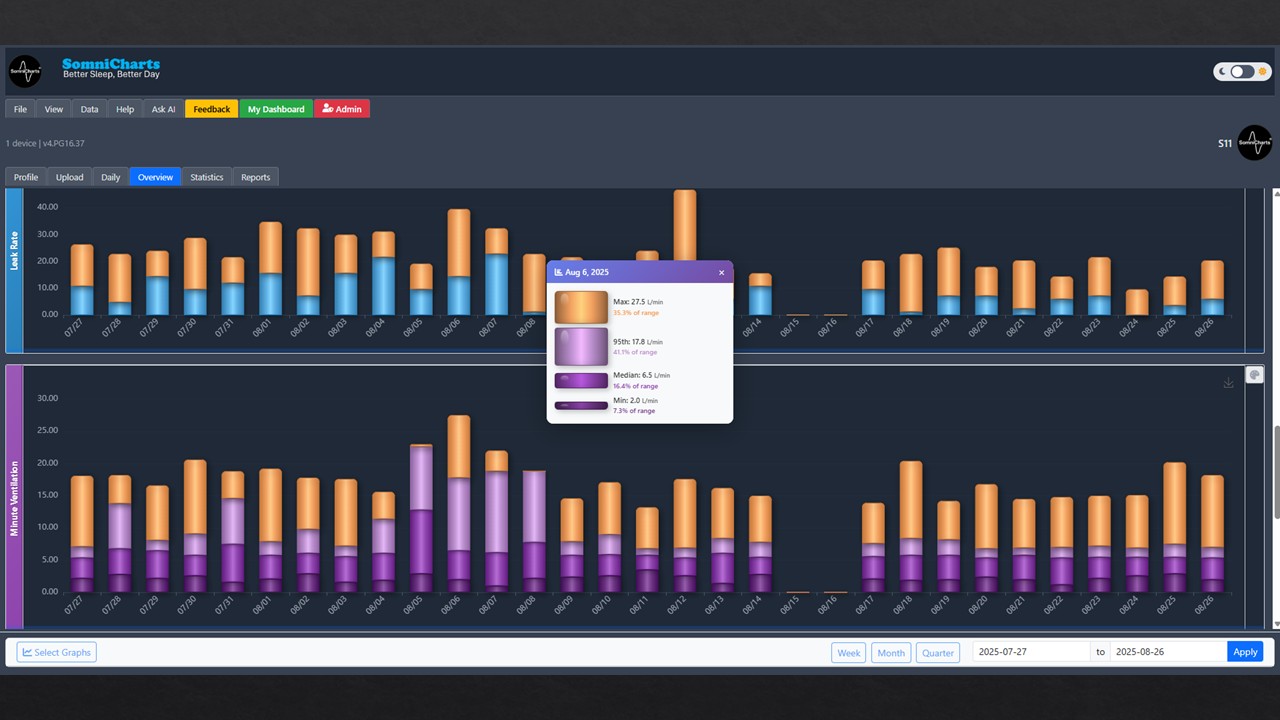Screen dimensions: 1280x720
Task: Click the purple Median swatch in the popup
Action: (x=581, y=380)
